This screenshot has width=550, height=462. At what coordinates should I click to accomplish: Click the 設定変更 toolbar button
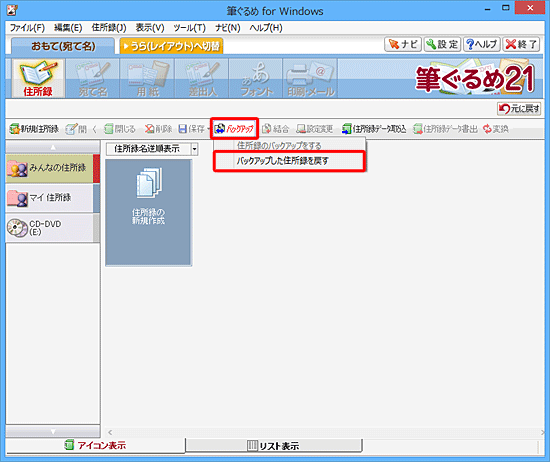pyautogui.click(x=315, y=129)
